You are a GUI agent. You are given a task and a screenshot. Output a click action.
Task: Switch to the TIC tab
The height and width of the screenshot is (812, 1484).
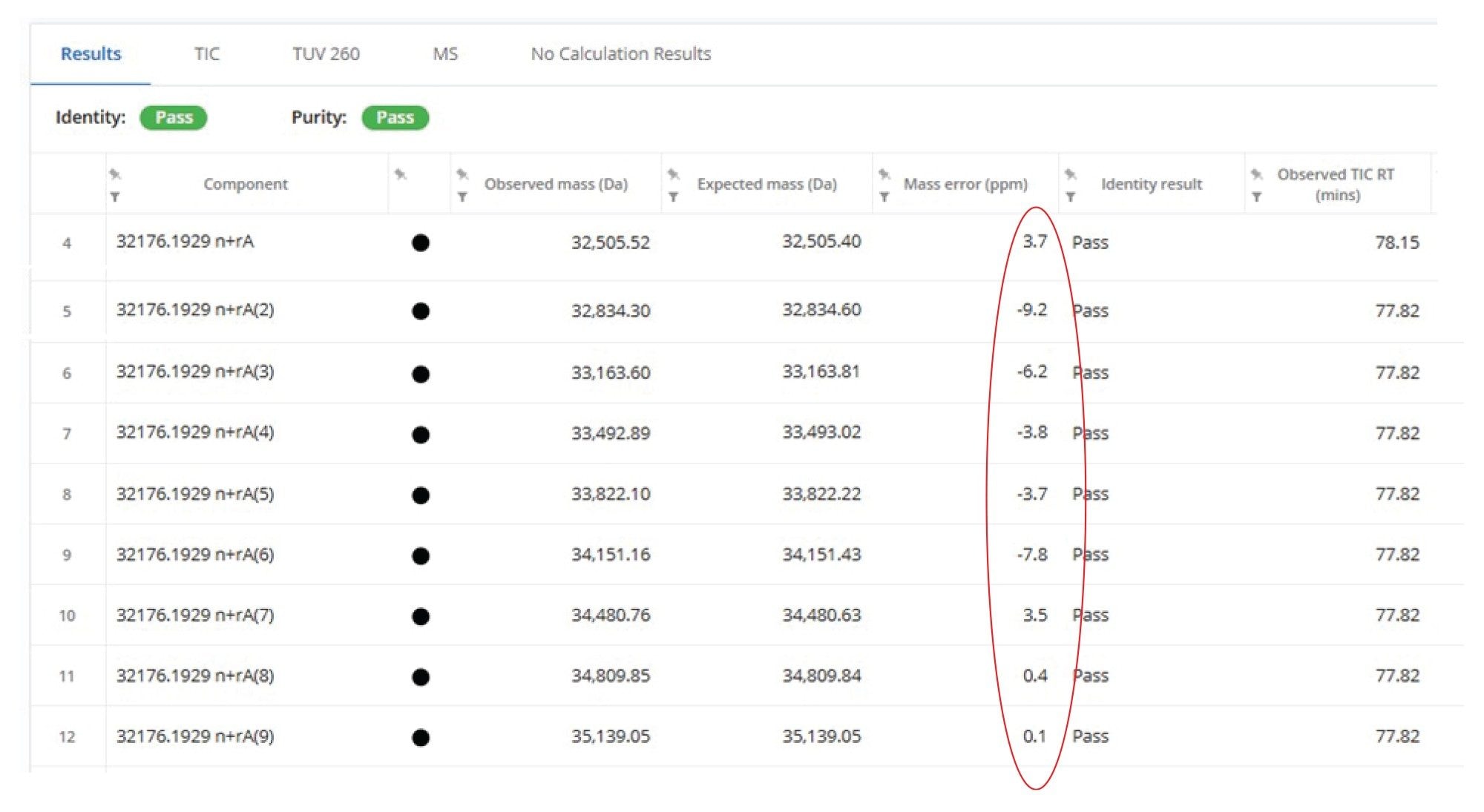click(x=207, y=54)
